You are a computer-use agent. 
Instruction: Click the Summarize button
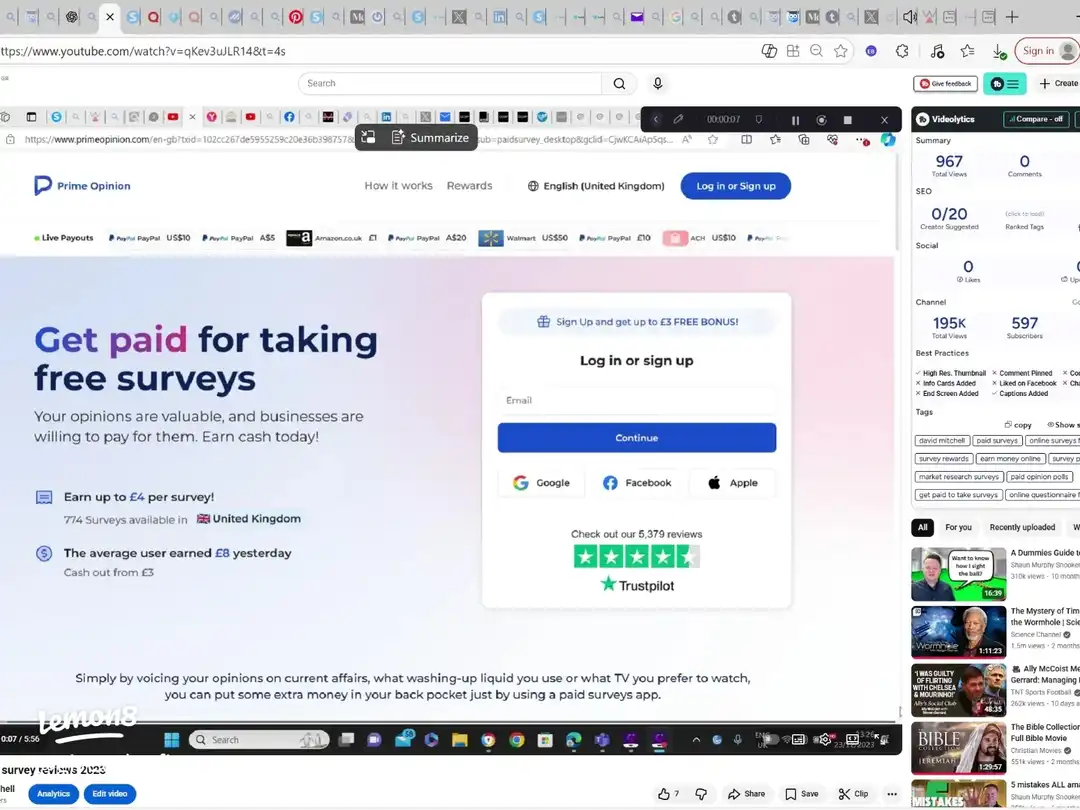pyautogui.click(x=430, y=138)
